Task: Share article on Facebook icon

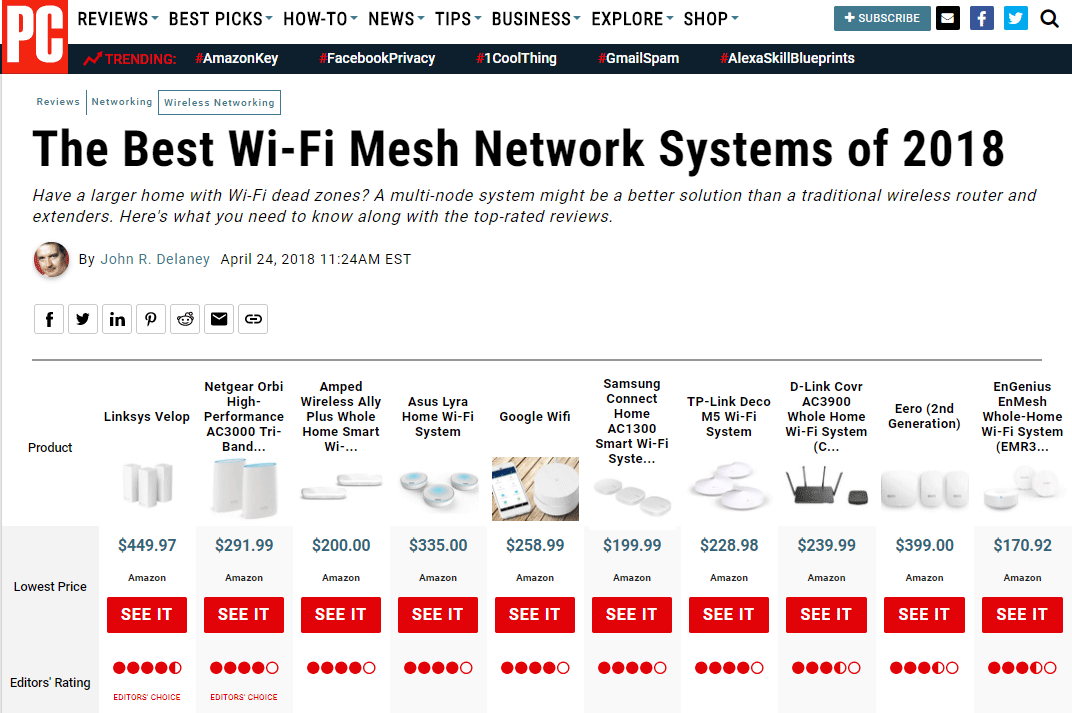Action: tap(49, 319)
